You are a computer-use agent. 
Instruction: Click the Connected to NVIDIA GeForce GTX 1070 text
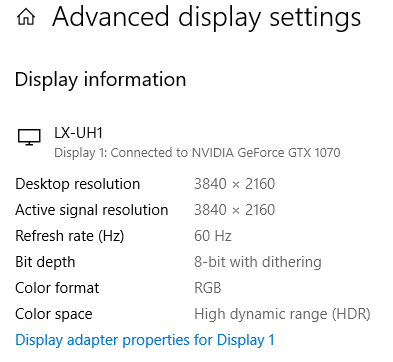point(225,153)
